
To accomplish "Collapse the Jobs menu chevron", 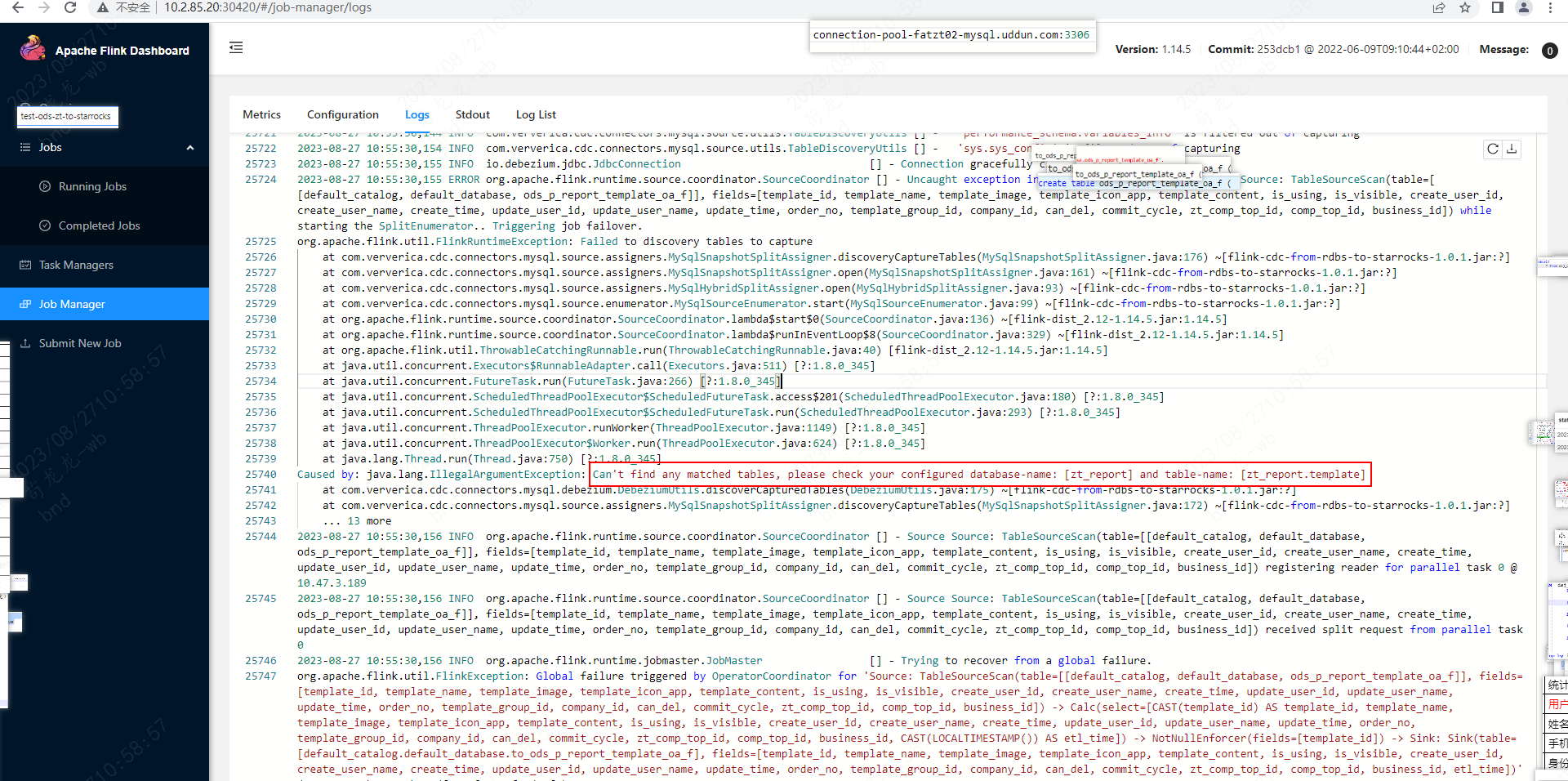I will (x=190, y=148).
